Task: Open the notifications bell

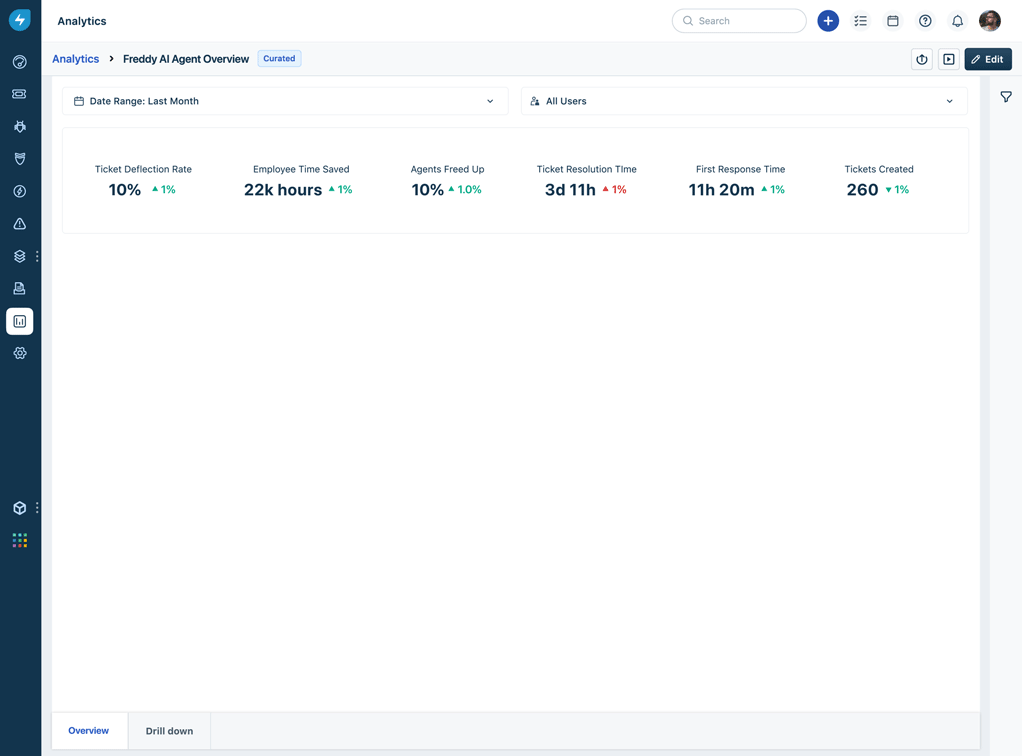Action: coord(957,20)
